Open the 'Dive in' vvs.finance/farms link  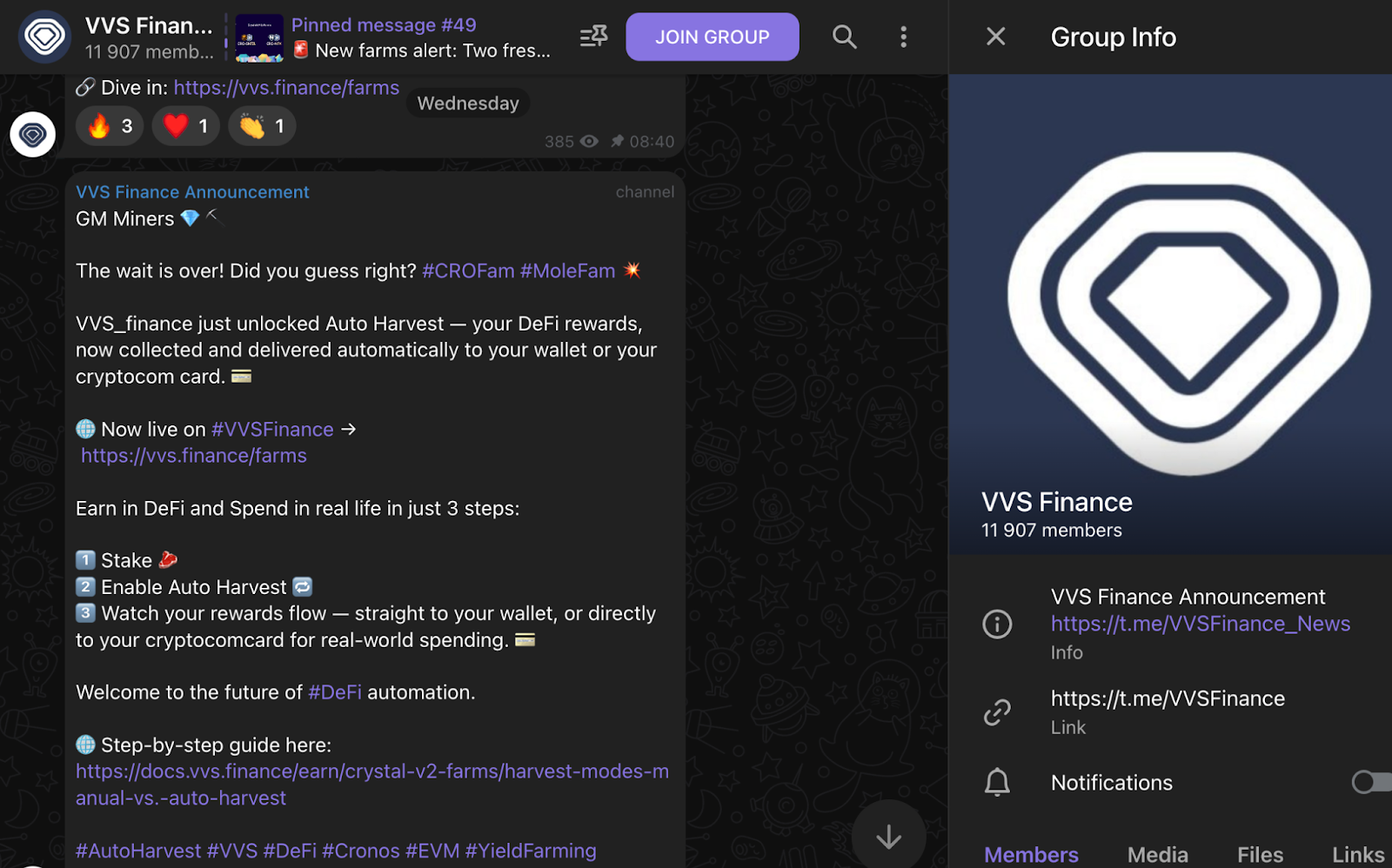(x=286, y=88)
